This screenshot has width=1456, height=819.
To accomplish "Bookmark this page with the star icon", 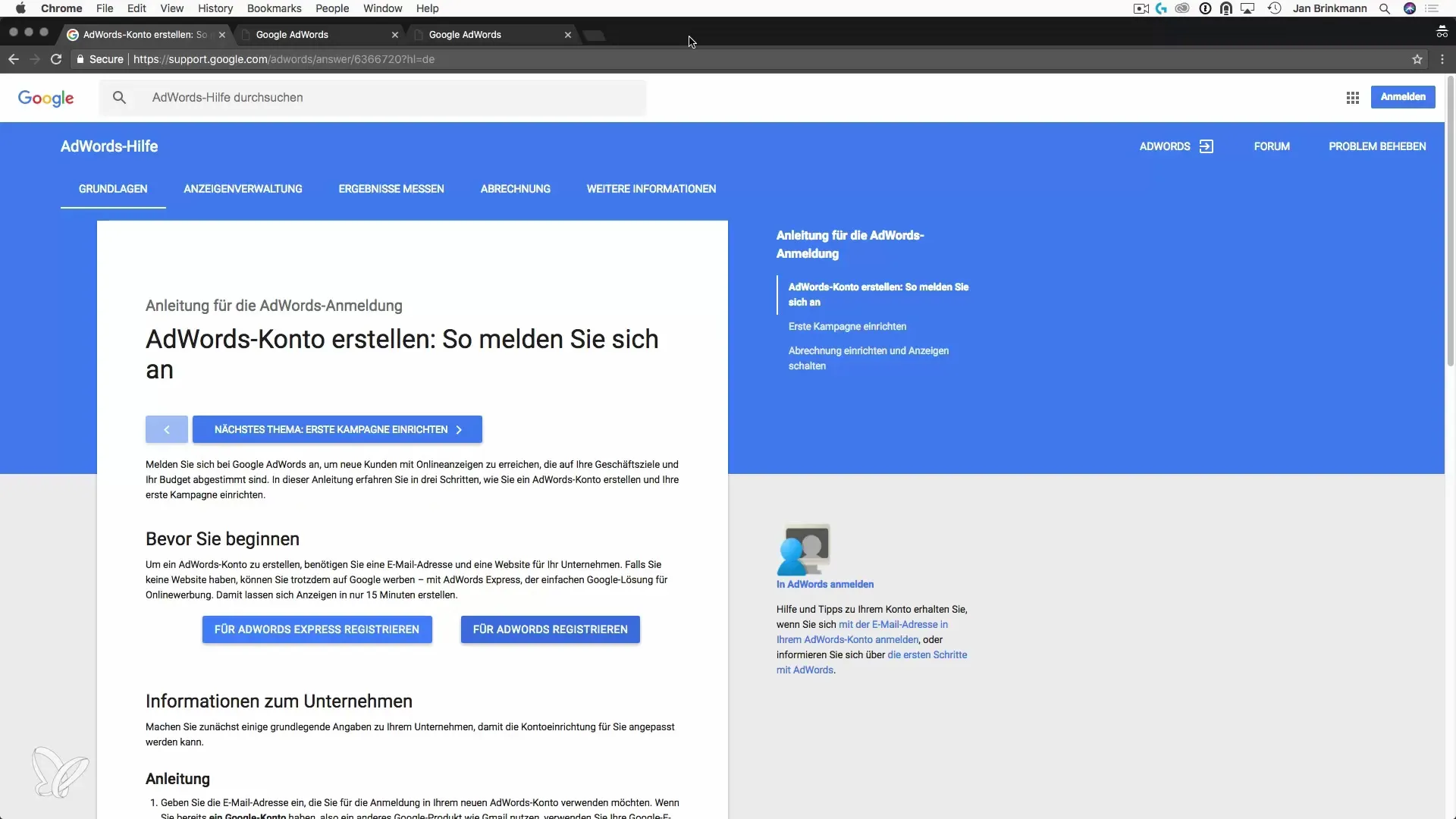I will point(1417,59).
